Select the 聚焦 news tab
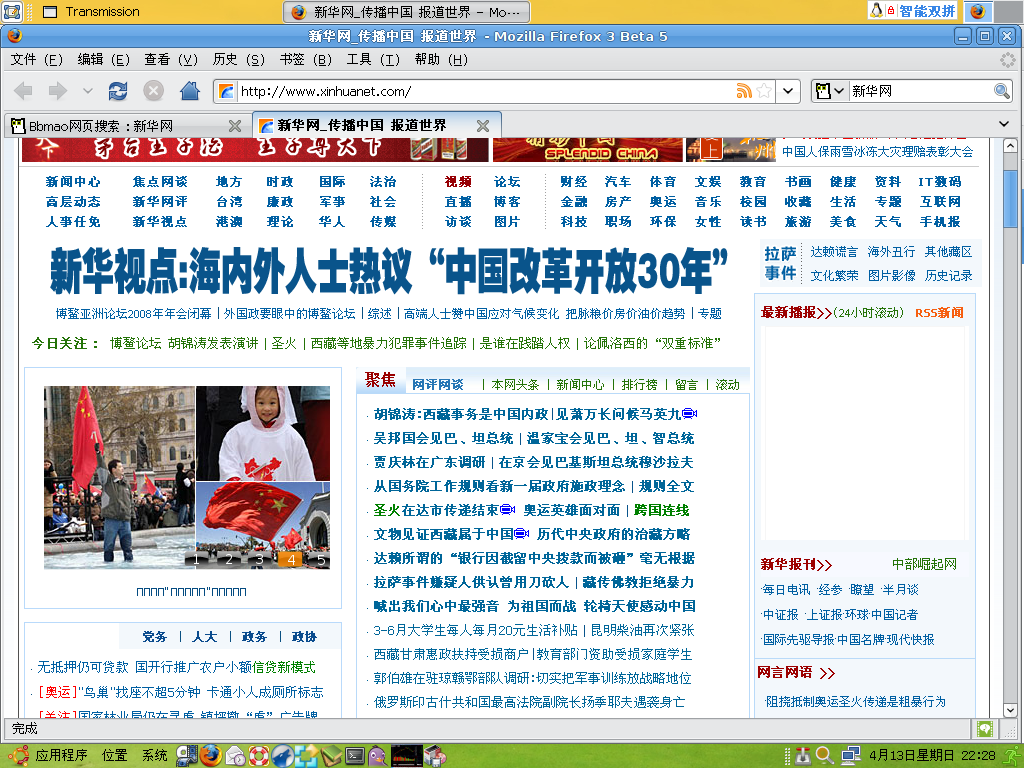 pyautogui.click(x=380, y=380)
